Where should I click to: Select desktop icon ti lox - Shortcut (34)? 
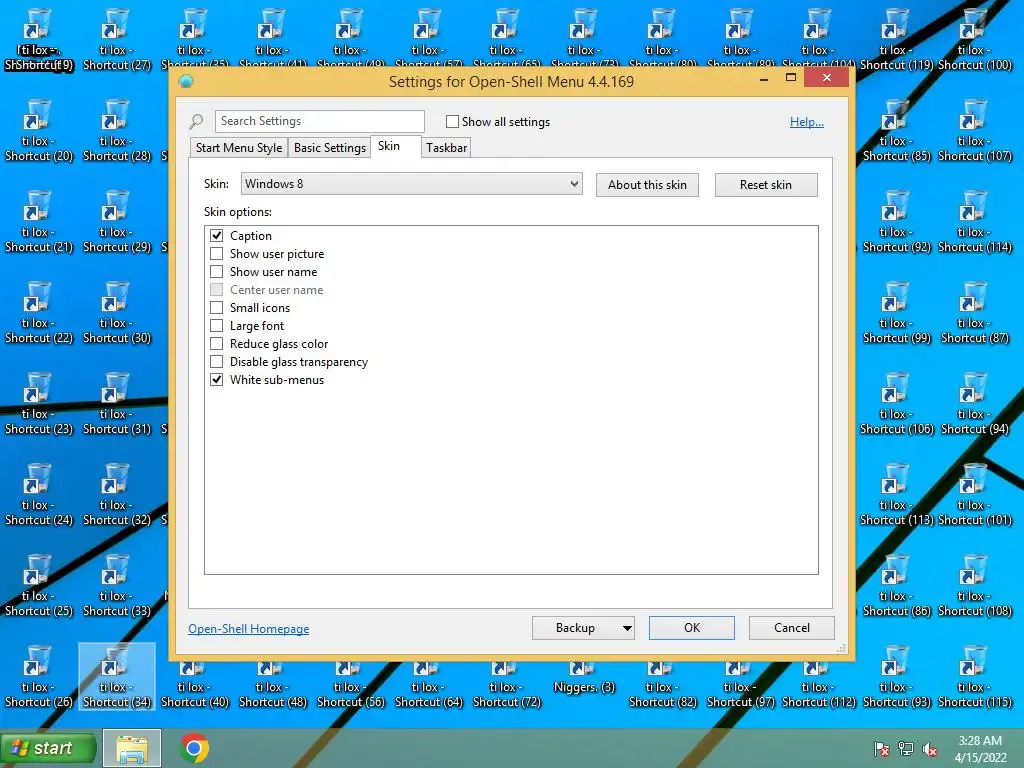(117, 676)
